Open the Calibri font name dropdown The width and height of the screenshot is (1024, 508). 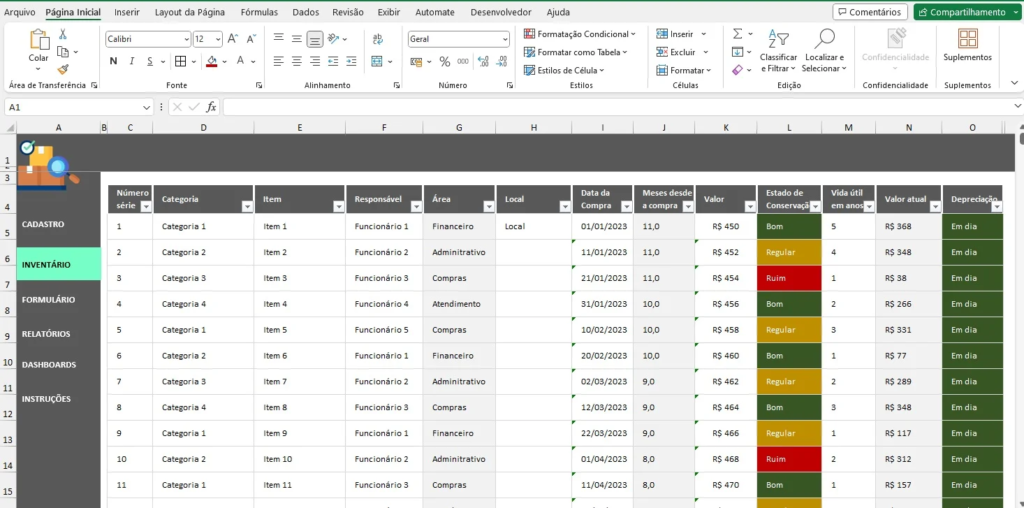click(x=186, y=39)
